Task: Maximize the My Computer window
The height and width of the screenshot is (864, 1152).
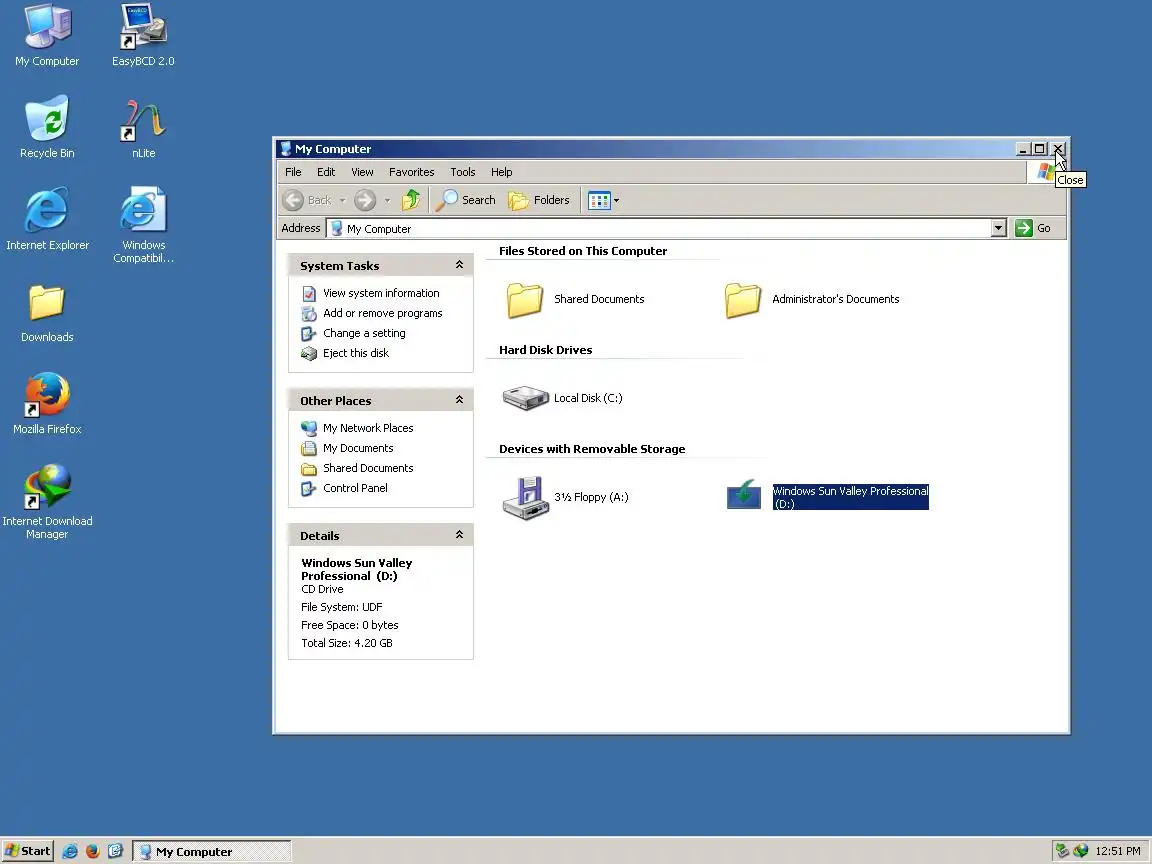Action: click(1040, 149)
